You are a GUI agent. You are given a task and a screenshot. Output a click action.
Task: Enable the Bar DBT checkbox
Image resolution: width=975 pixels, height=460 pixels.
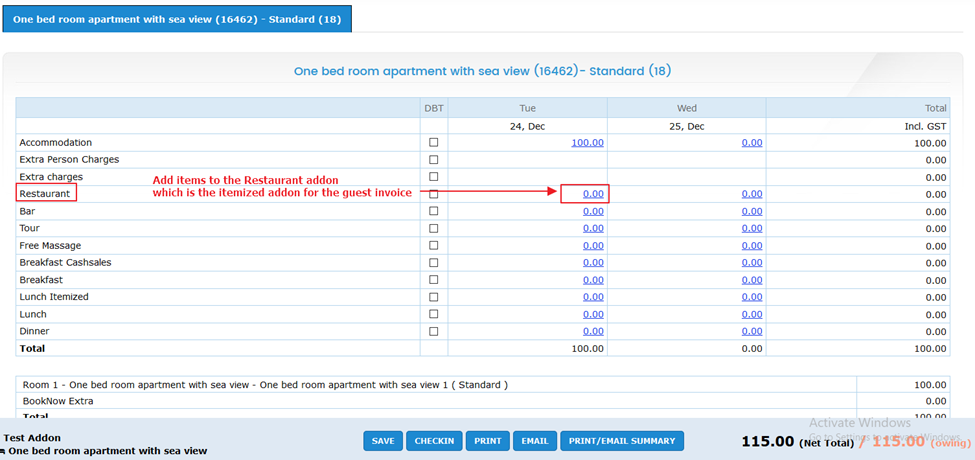pyautogui.click(x=433, y=211)
